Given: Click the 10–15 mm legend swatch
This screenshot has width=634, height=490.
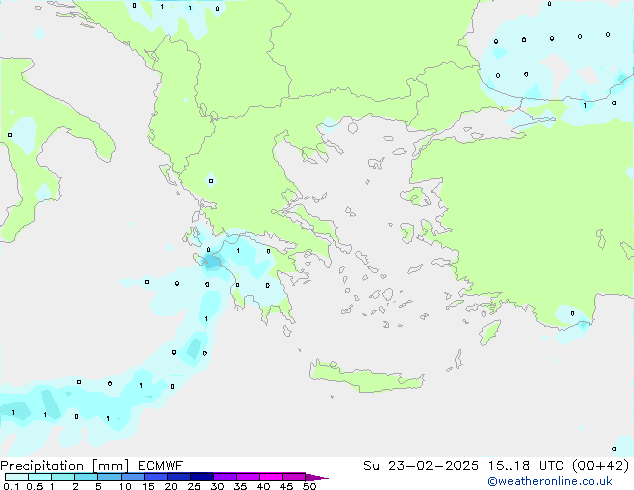Looking at the screenshot, I should pyautogui.click(x=133, y=477).
